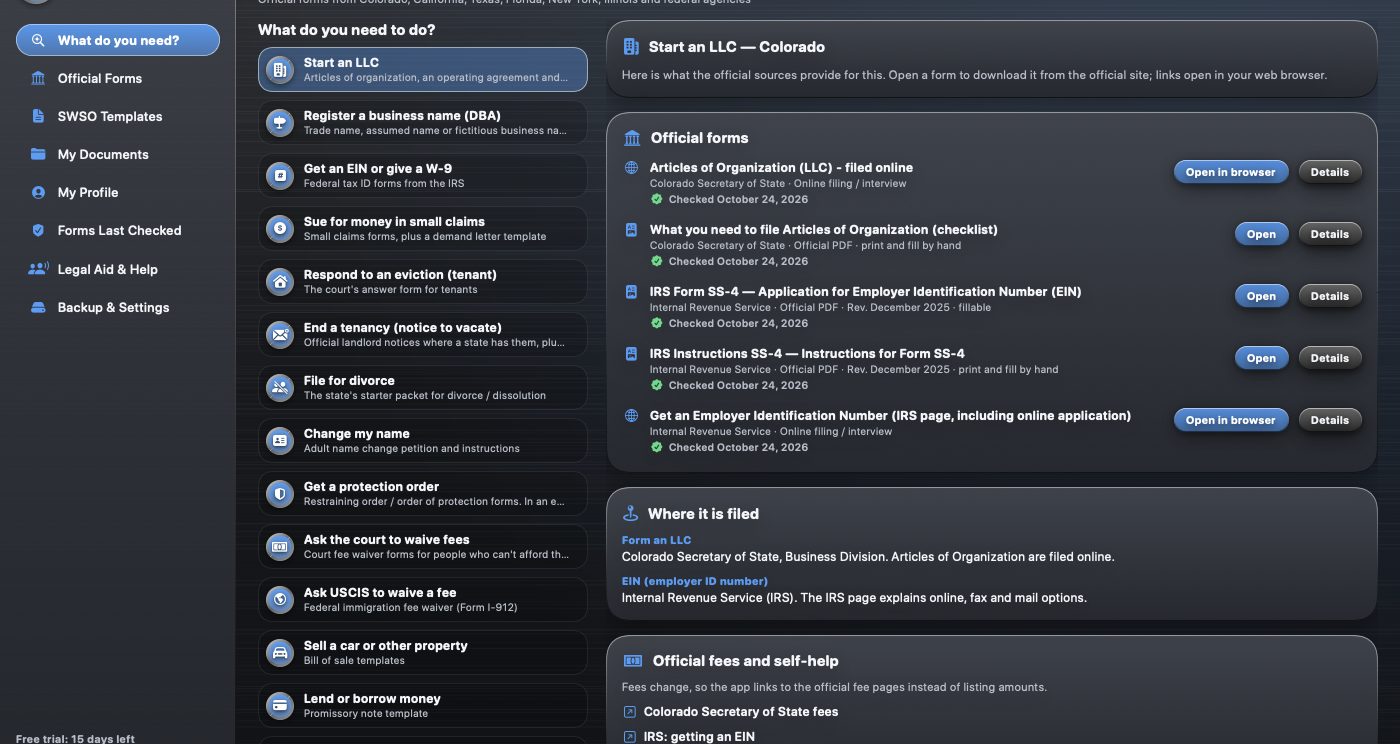Open IRS Form SS-4 PDF
Viewport: 1400px width, 744px height.
coord(1261,296)
